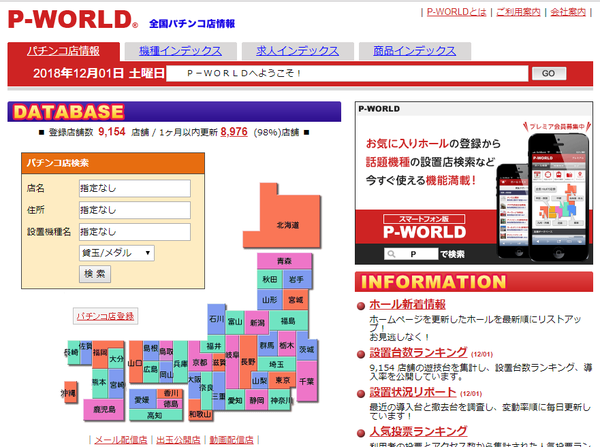The height and width of the screenshot is (447, 600).
Task: Click the 住所 input field
Action: (135, 210)
